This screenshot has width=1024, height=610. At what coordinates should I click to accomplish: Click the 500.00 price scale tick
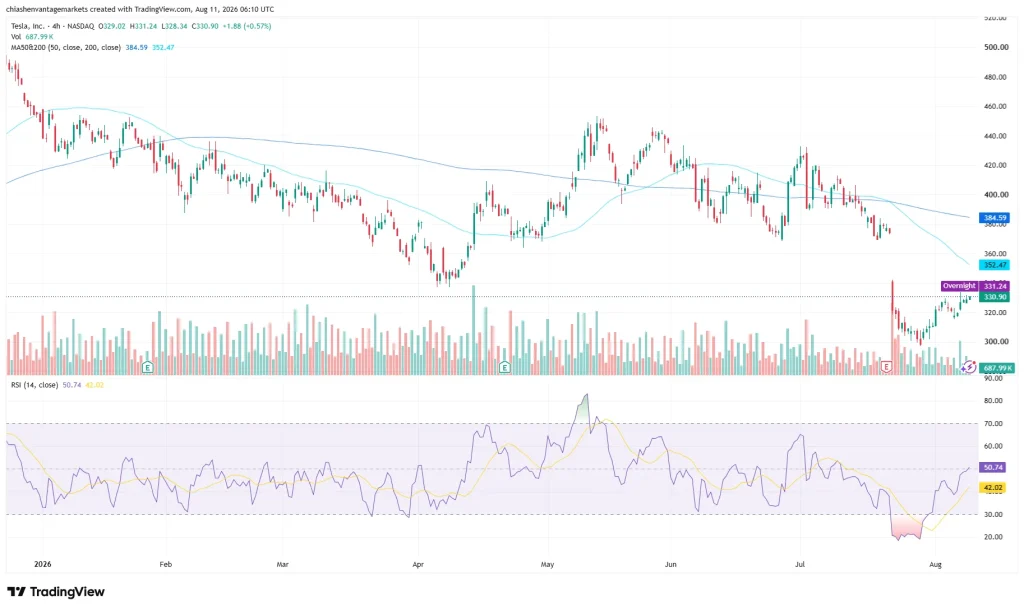tap(996, 47)
